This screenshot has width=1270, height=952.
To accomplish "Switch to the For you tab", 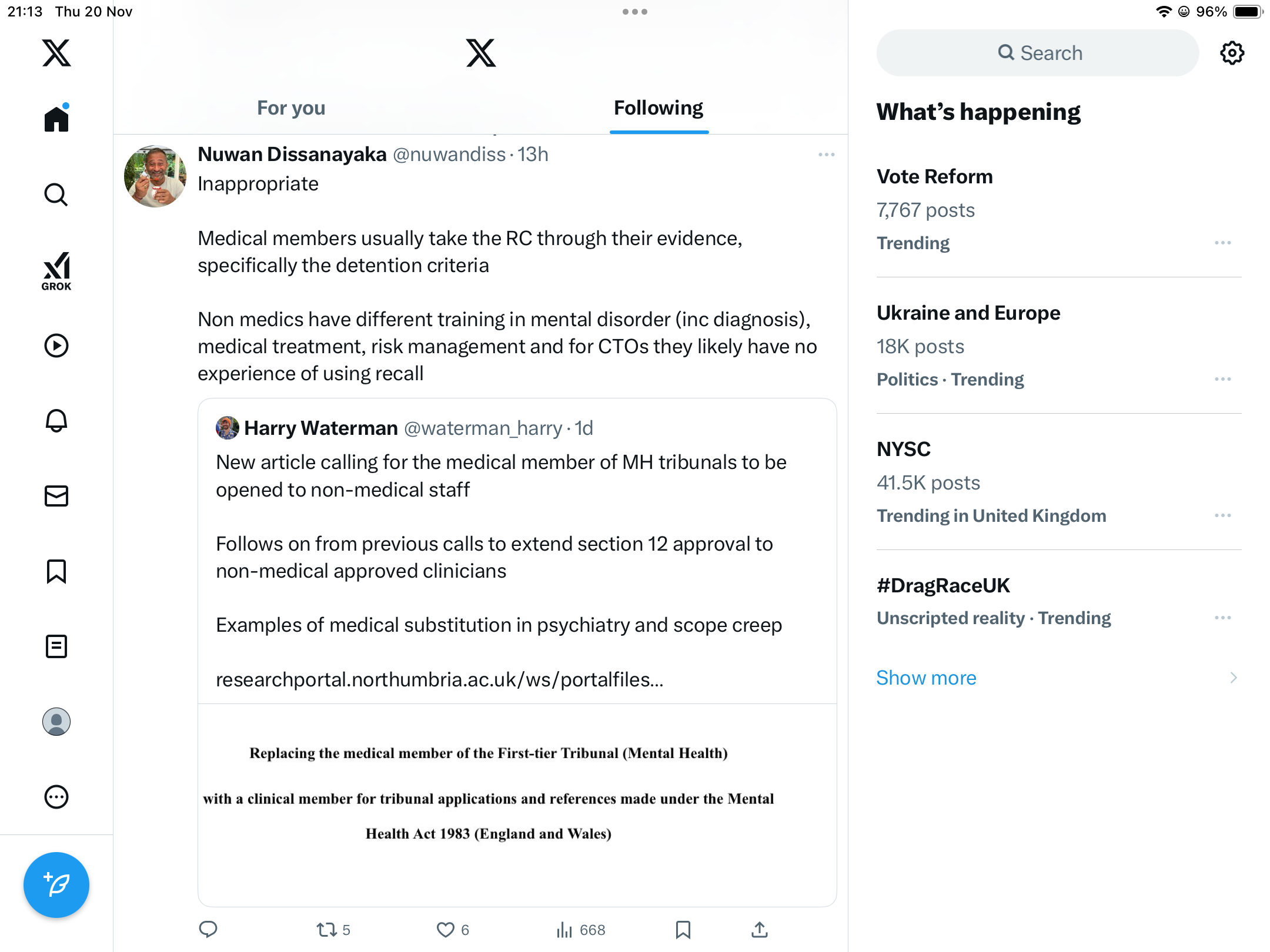I will pos(291,108).
